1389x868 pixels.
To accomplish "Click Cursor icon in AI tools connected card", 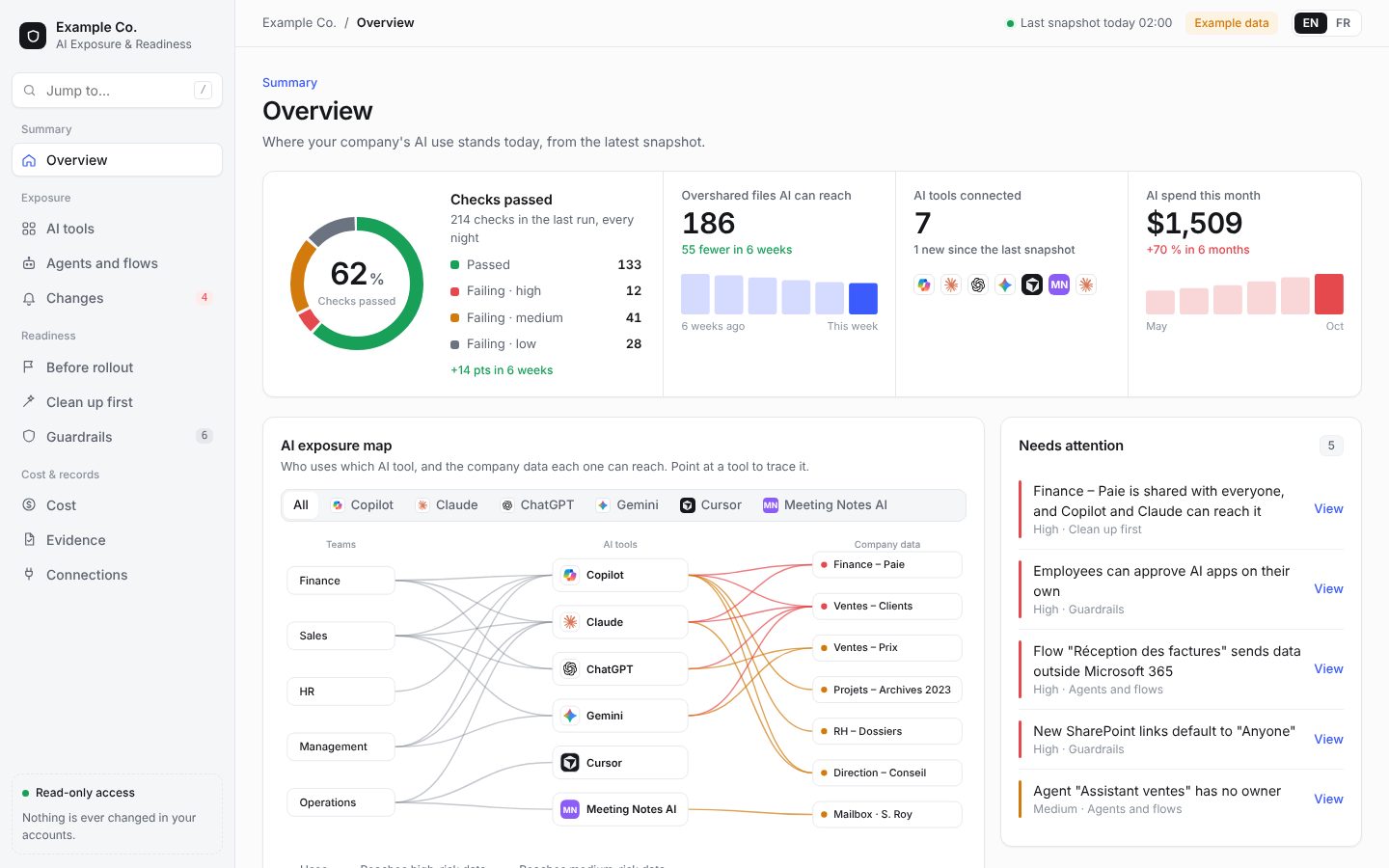I will click(x=1032, y=285).
